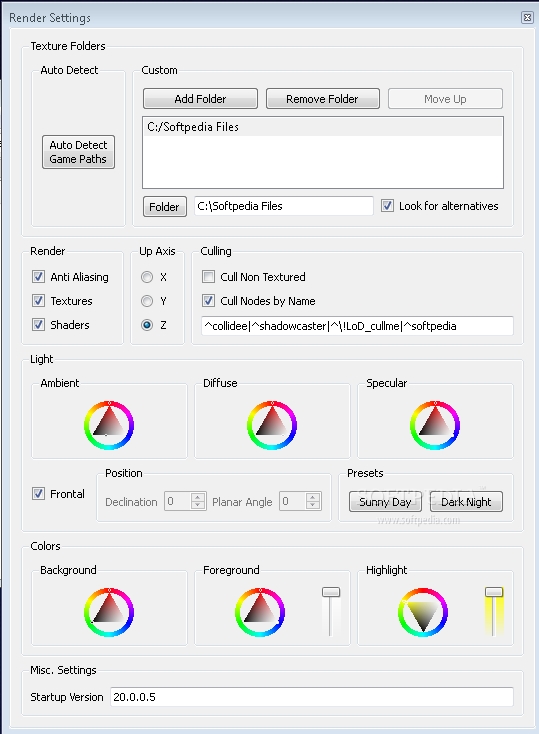
Task: Click the Background color wheel
Action: coord(109,612)
